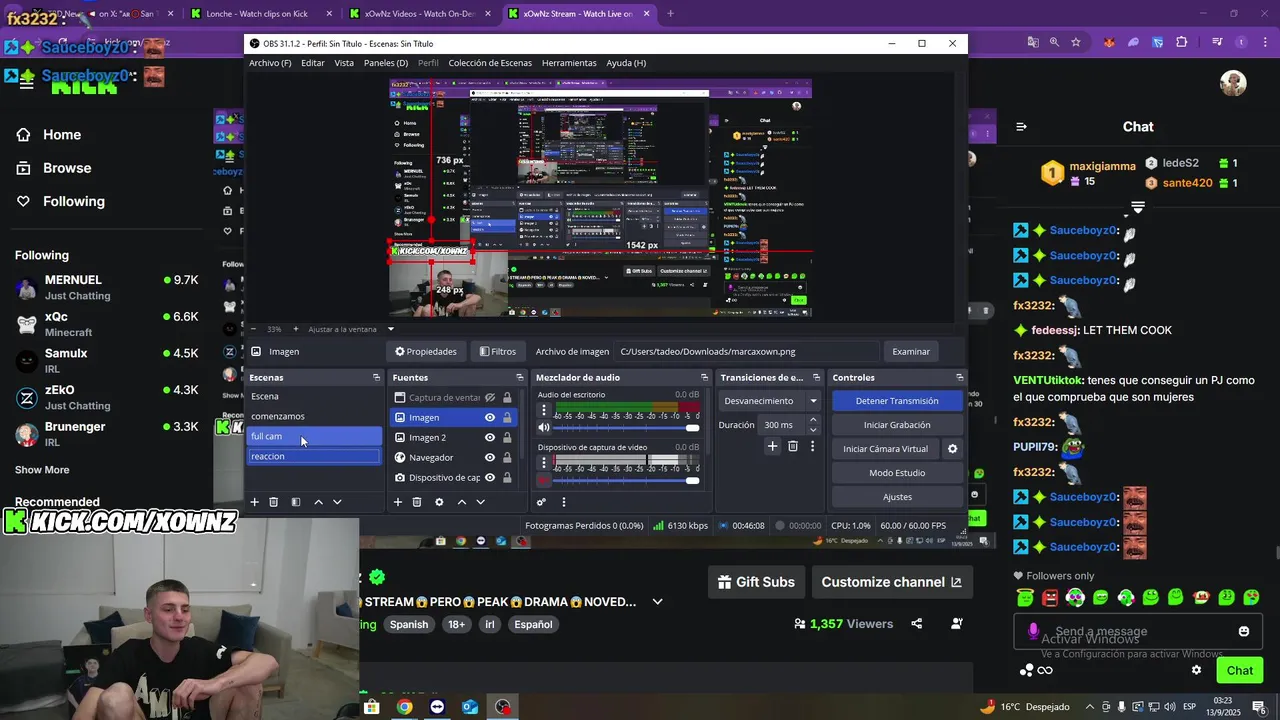Mute Audio del escritorio speaker

click(544, 428)
